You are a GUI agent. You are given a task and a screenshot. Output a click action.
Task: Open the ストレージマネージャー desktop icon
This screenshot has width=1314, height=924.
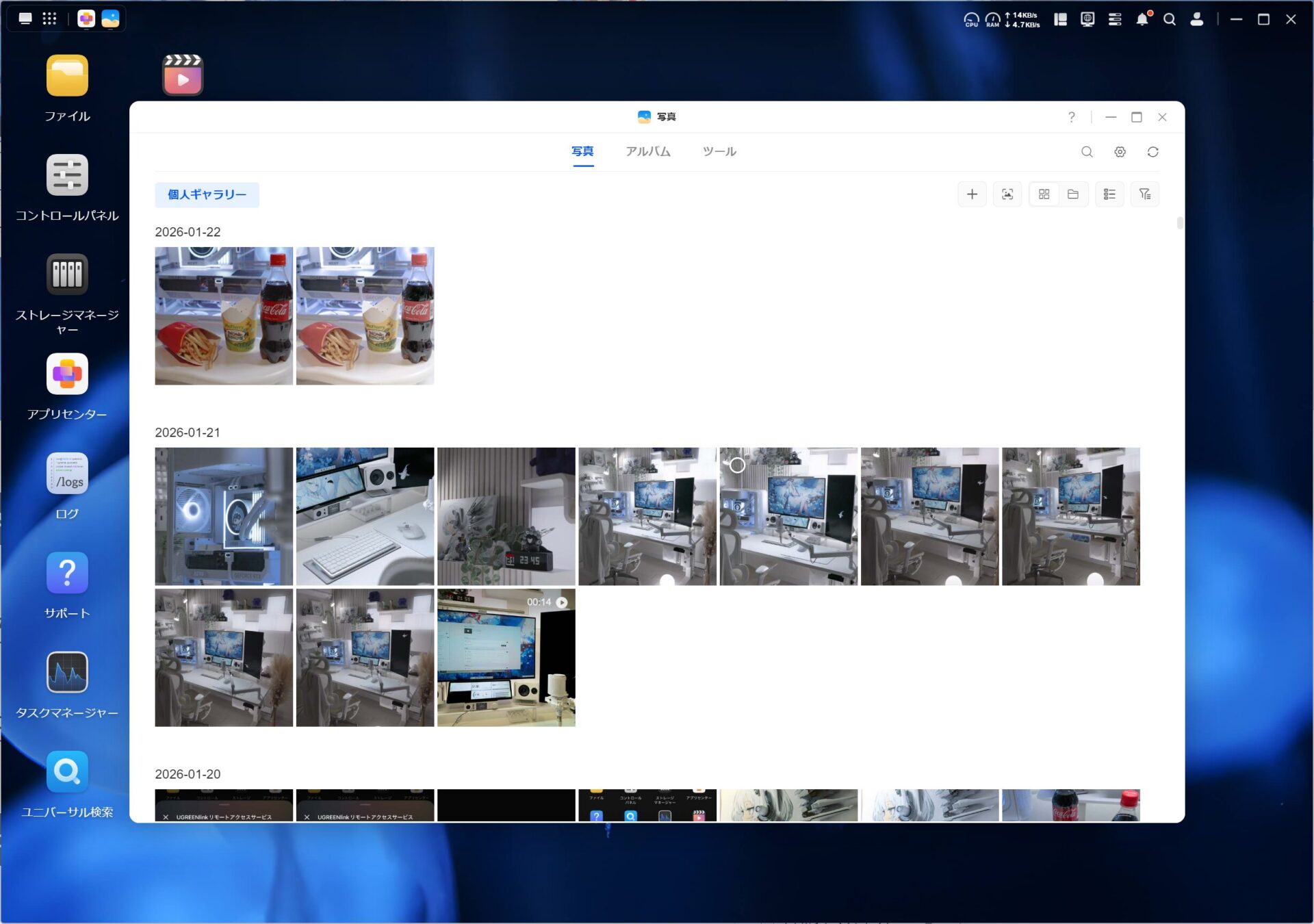pos(67,274)
